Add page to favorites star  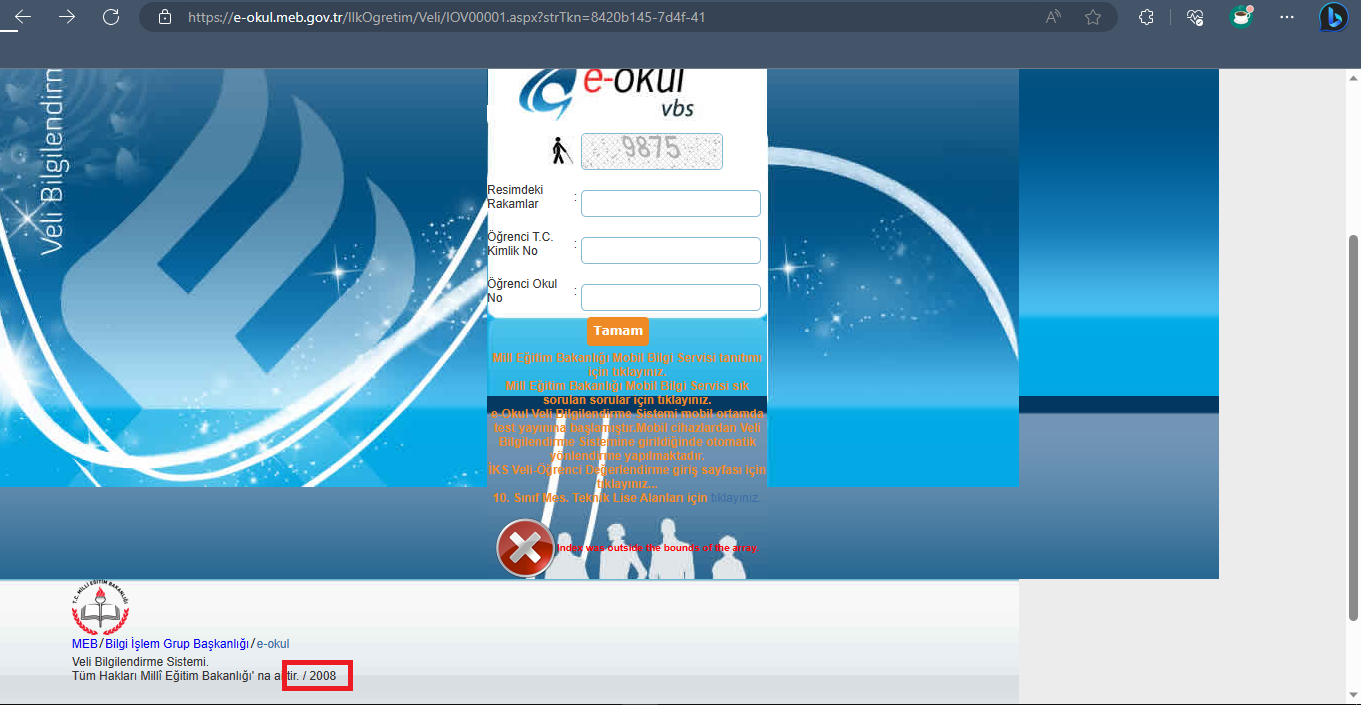(1093, 17)
